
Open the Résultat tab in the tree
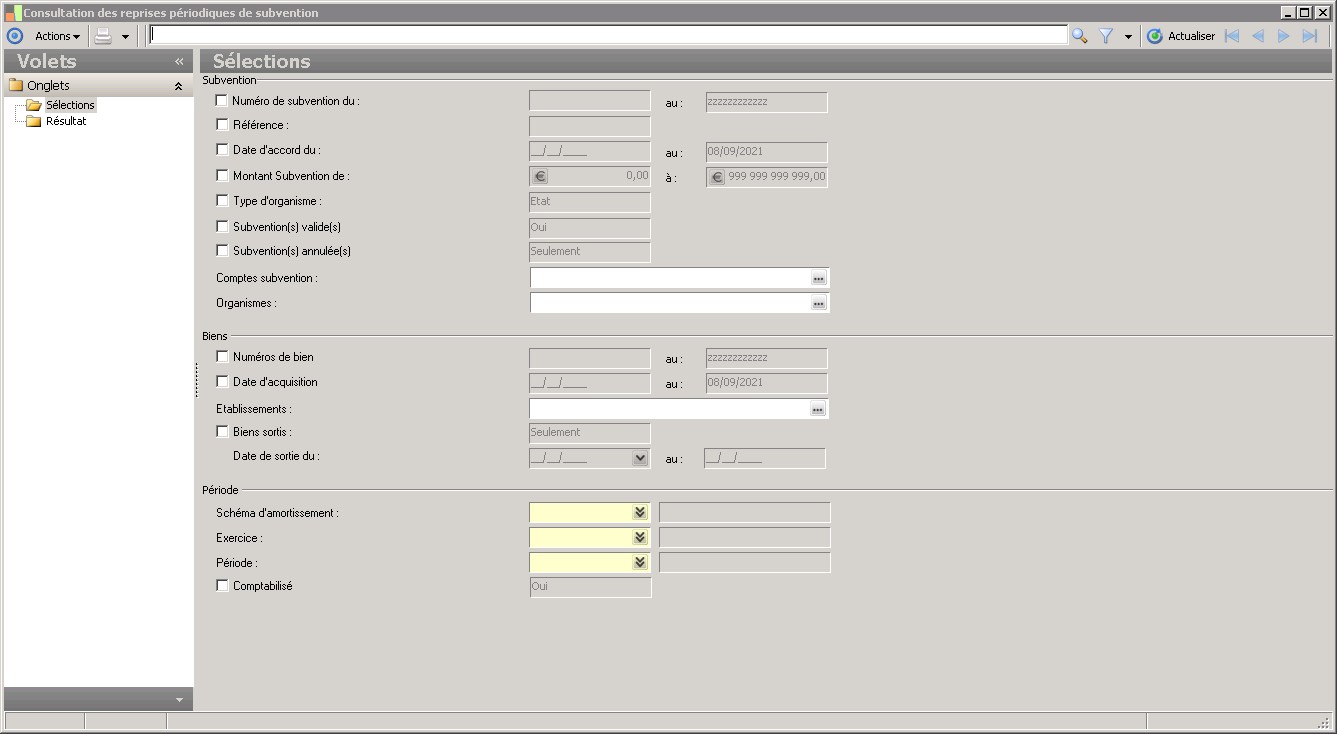click(x=66, y=121)
